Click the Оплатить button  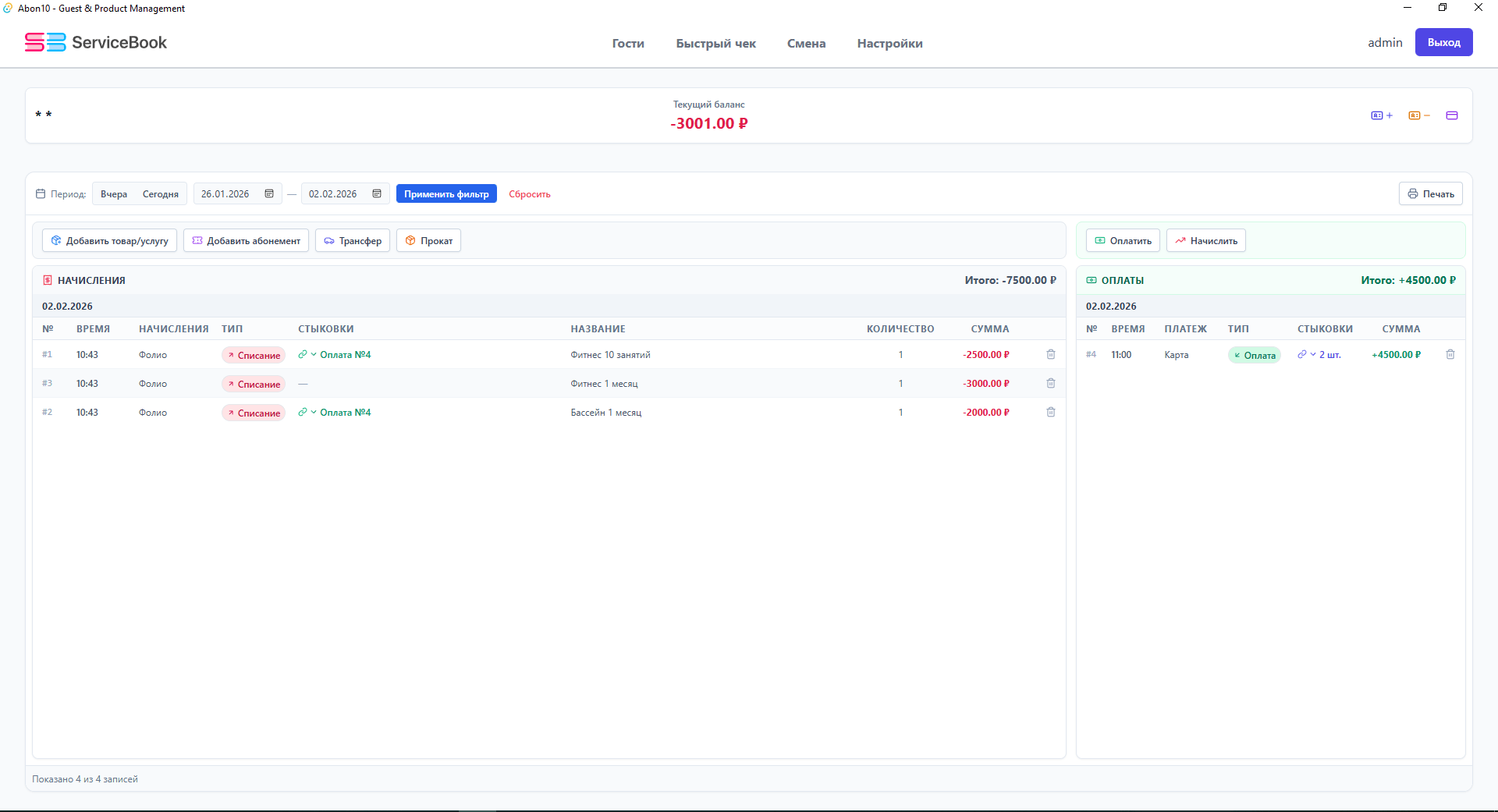pos(1123,240)
